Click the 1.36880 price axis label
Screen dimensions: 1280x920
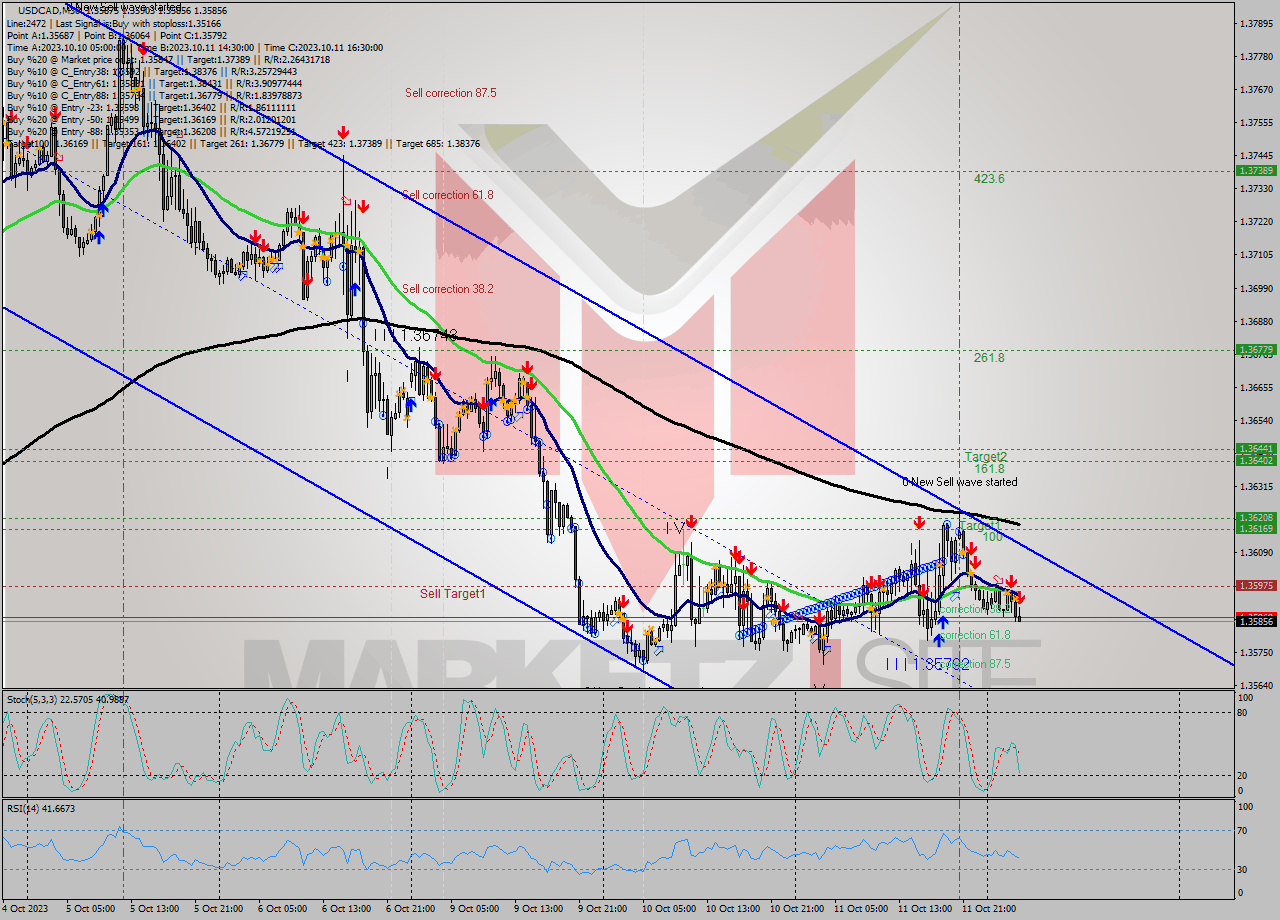[x=1256, y=321]
